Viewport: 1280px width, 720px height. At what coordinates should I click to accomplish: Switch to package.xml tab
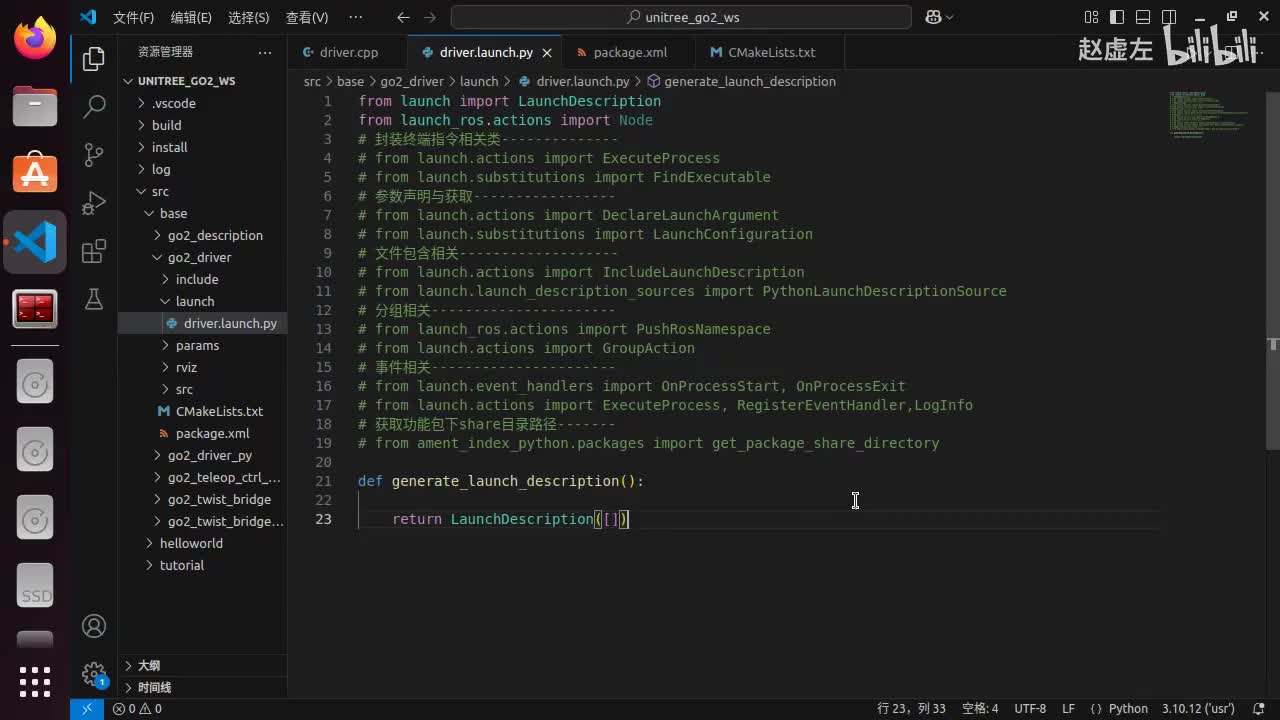pos(629,52)
